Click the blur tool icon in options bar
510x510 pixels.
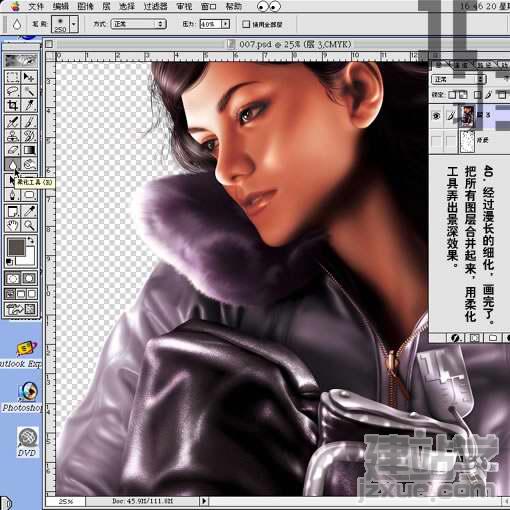coord(17,24)
